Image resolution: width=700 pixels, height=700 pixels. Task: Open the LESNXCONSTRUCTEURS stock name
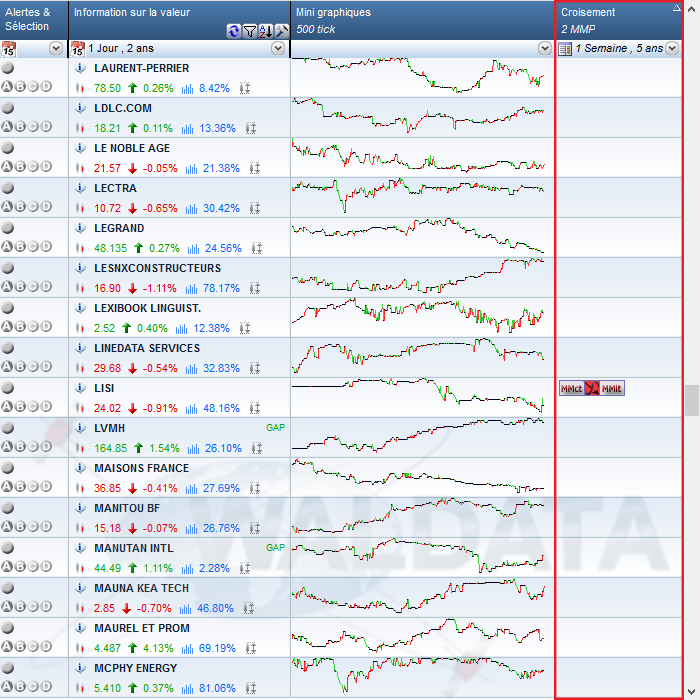[158, 268]
